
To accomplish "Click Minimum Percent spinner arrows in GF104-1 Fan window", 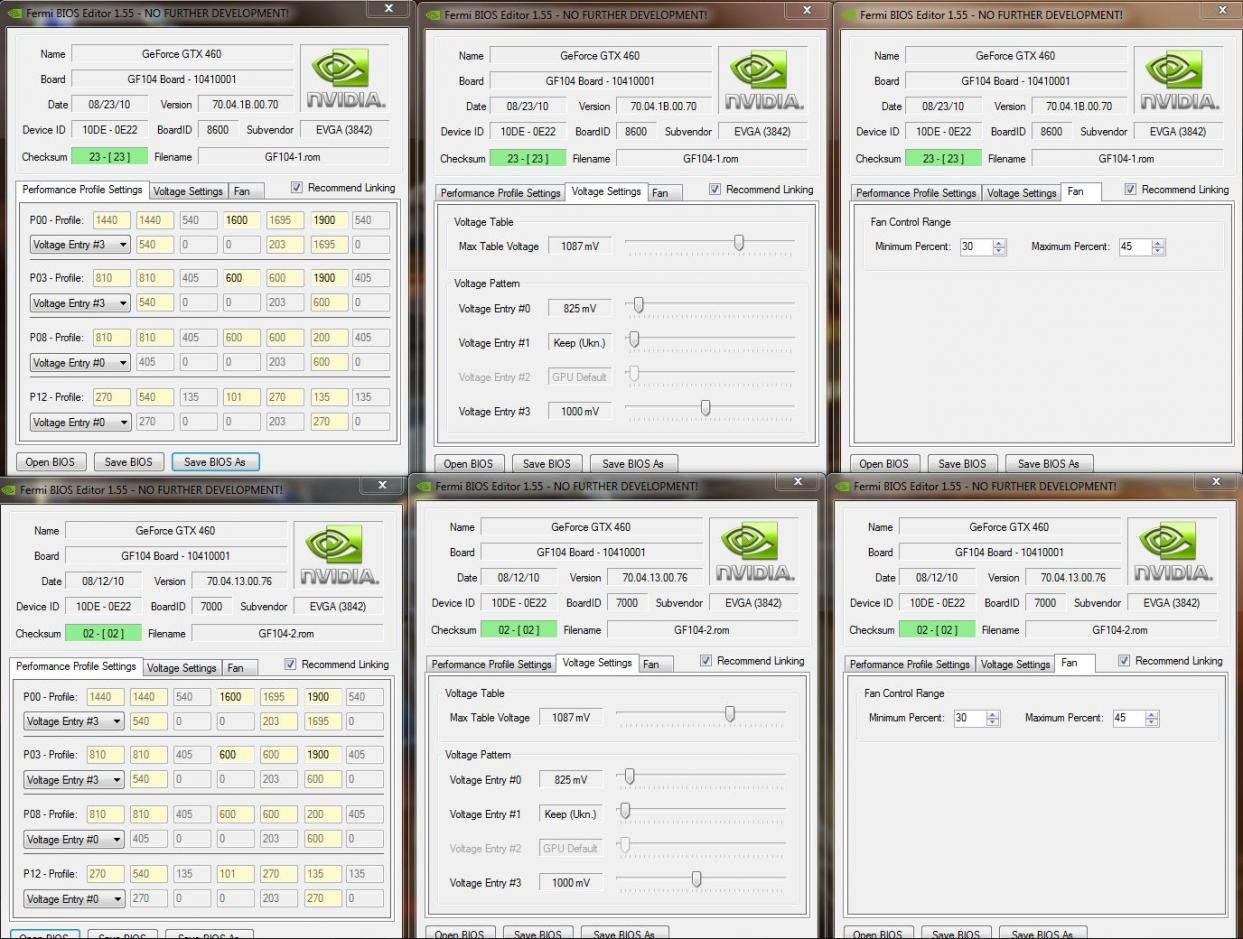I will tap(1000, 247).
